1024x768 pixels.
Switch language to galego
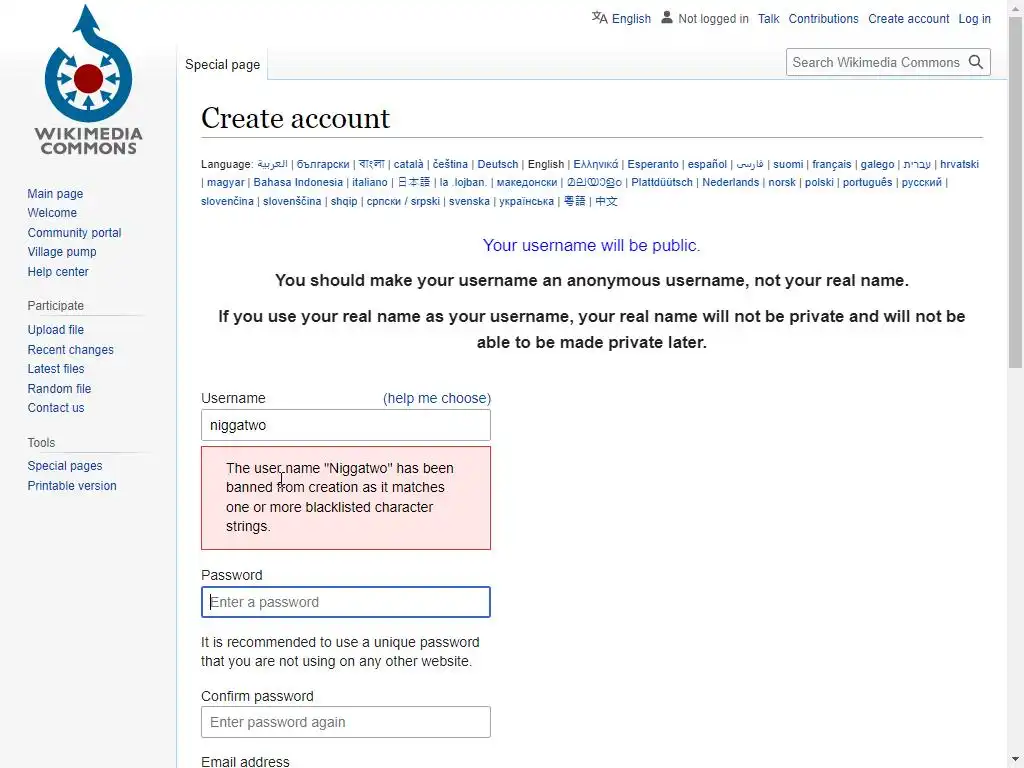[x=877, y=164]
